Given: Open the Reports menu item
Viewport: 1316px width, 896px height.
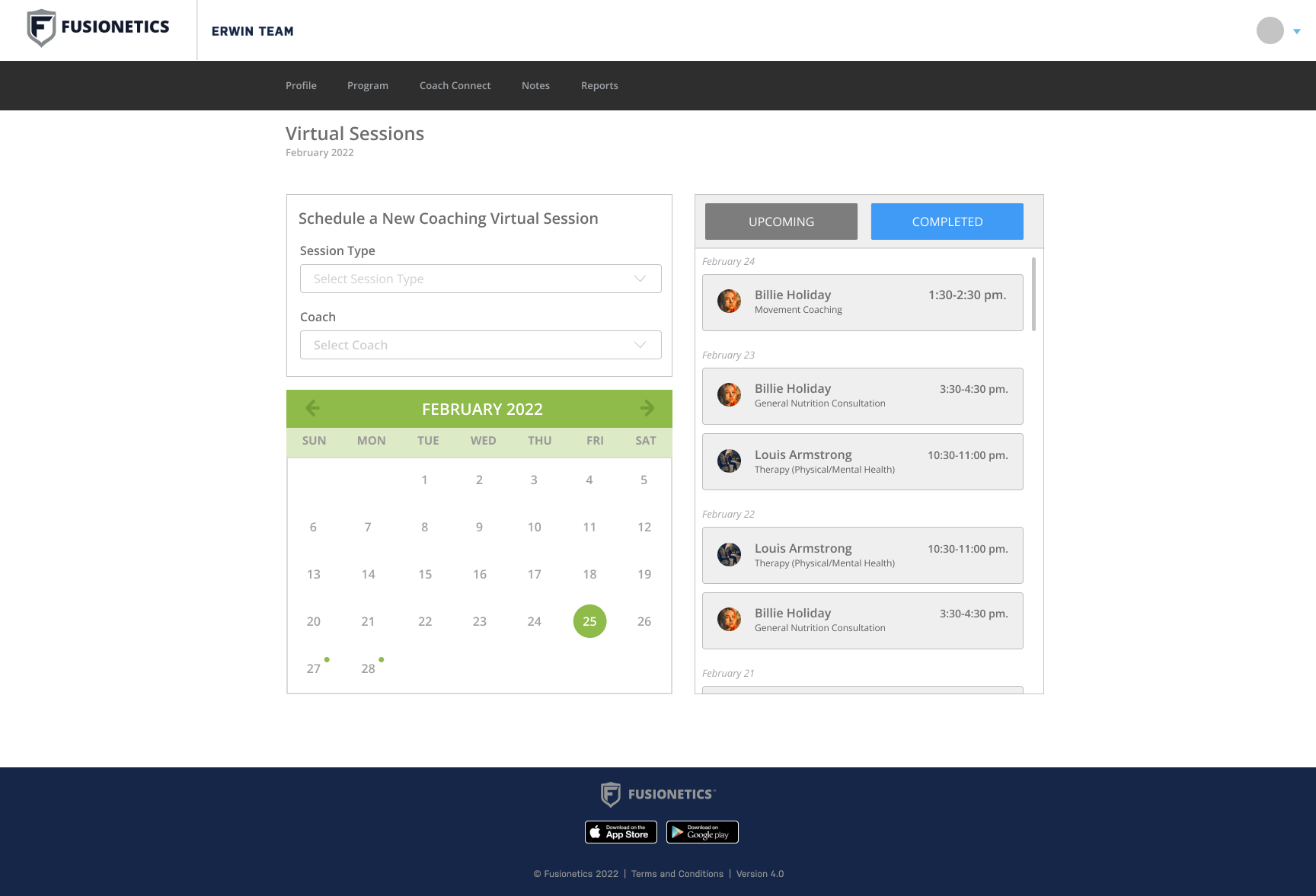Looking at the screenshot, I should (x=599, y=85).
